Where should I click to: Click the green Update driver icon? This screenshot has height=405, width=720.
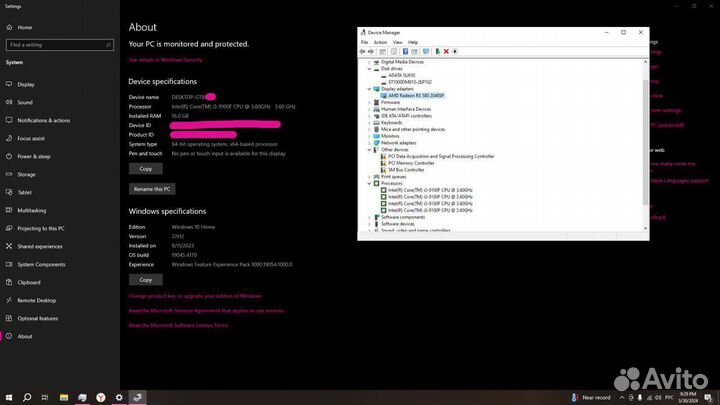(438, 51)
